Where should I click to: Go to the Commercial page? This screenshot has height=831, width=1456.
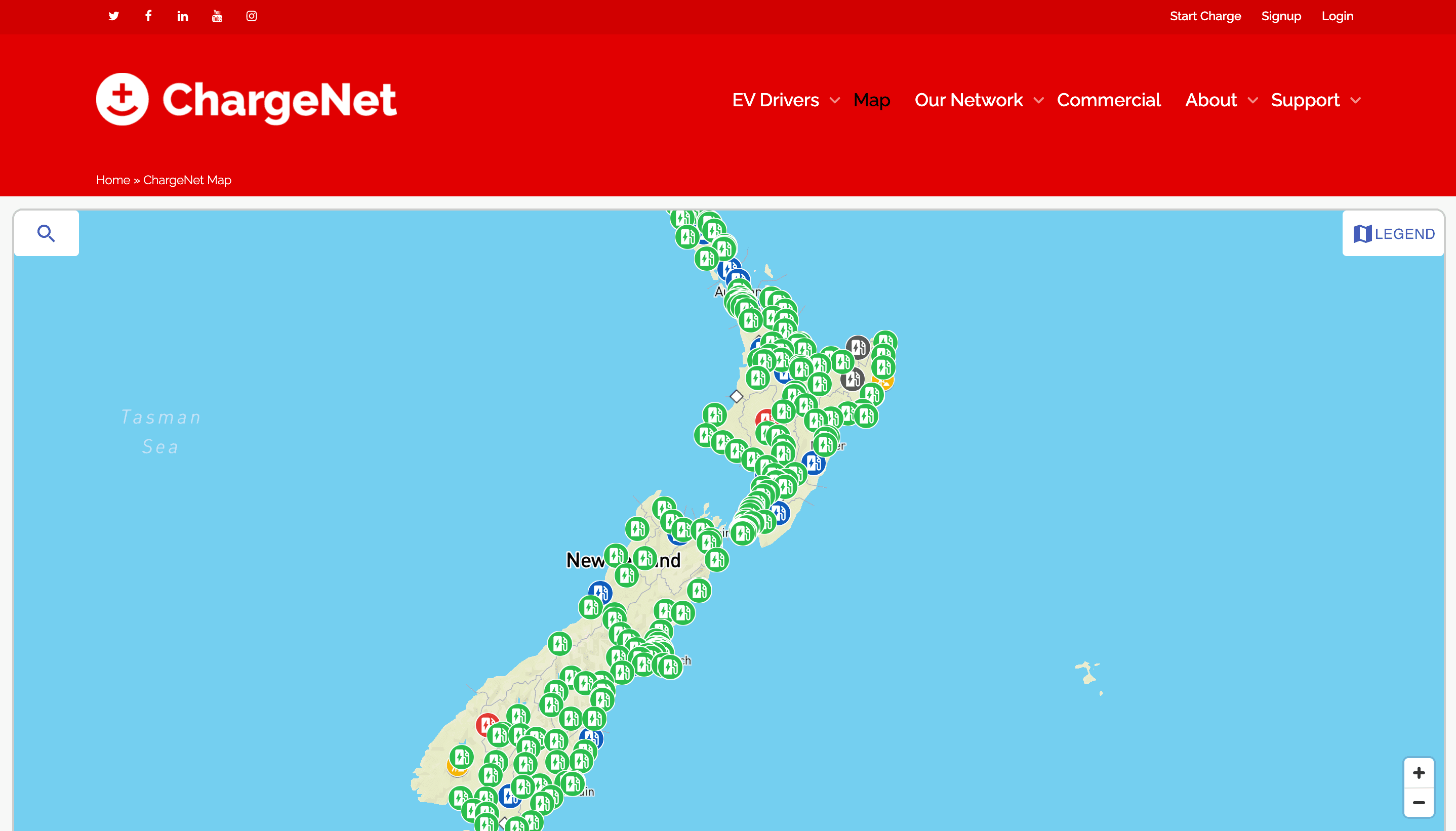click(x=1108, y=100)
